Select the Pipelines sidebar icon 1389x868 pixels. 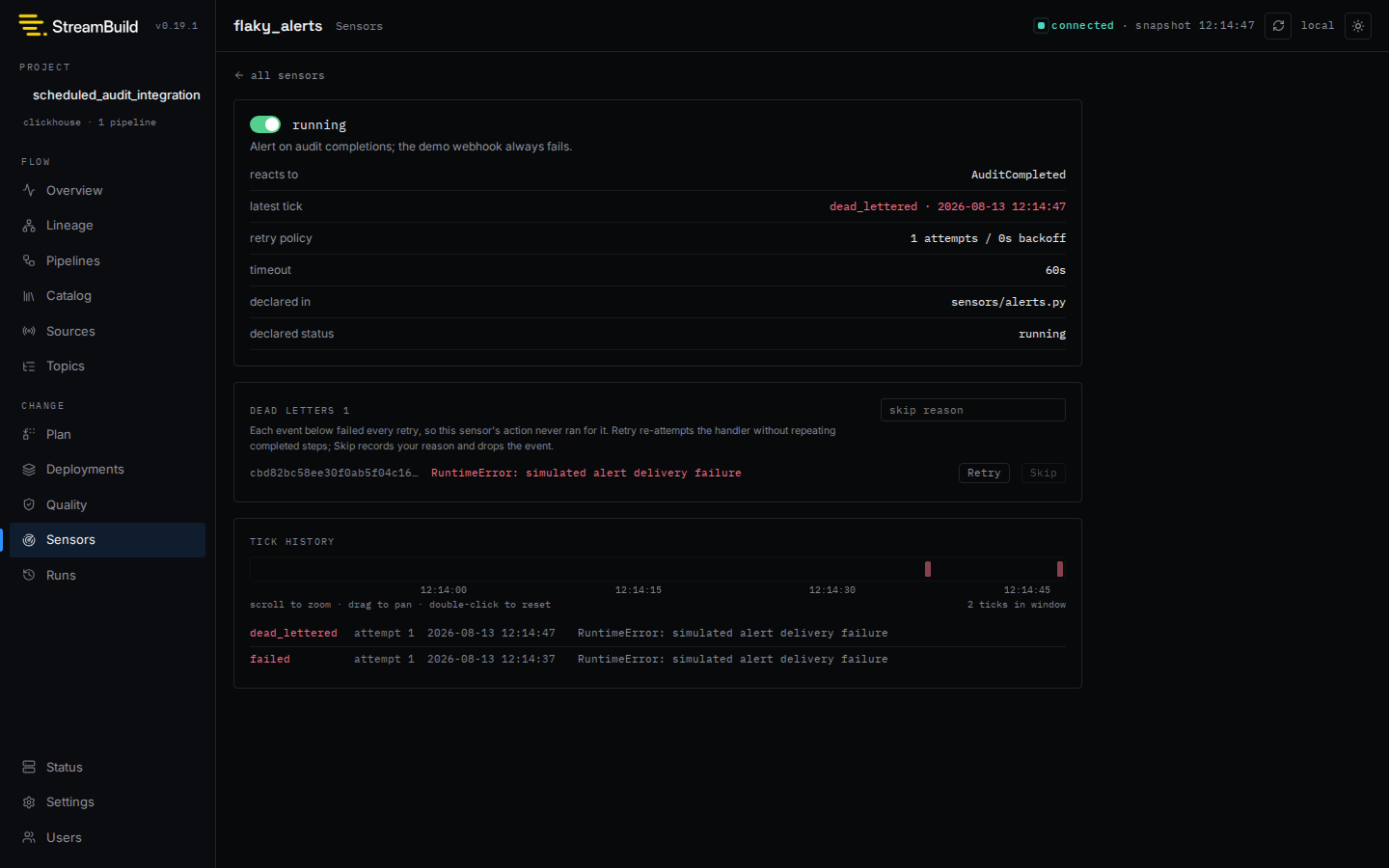point(29,260)
